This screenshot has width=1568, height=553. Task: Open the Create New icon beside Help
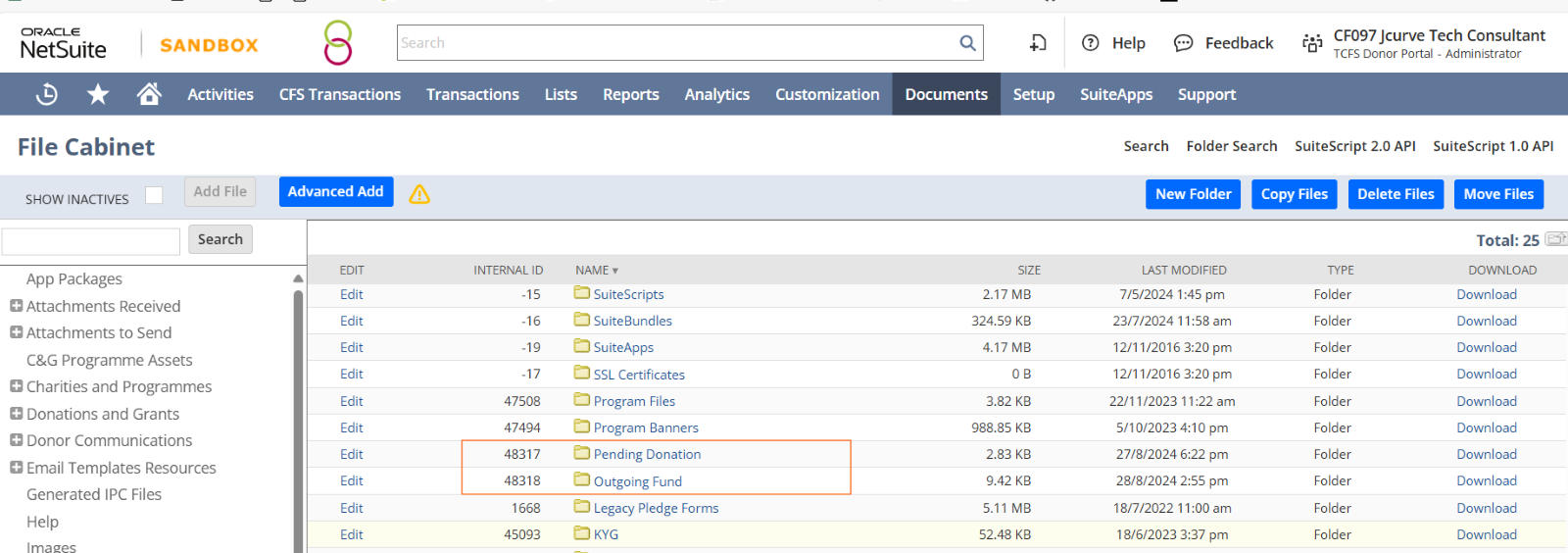pos(1038,43)
